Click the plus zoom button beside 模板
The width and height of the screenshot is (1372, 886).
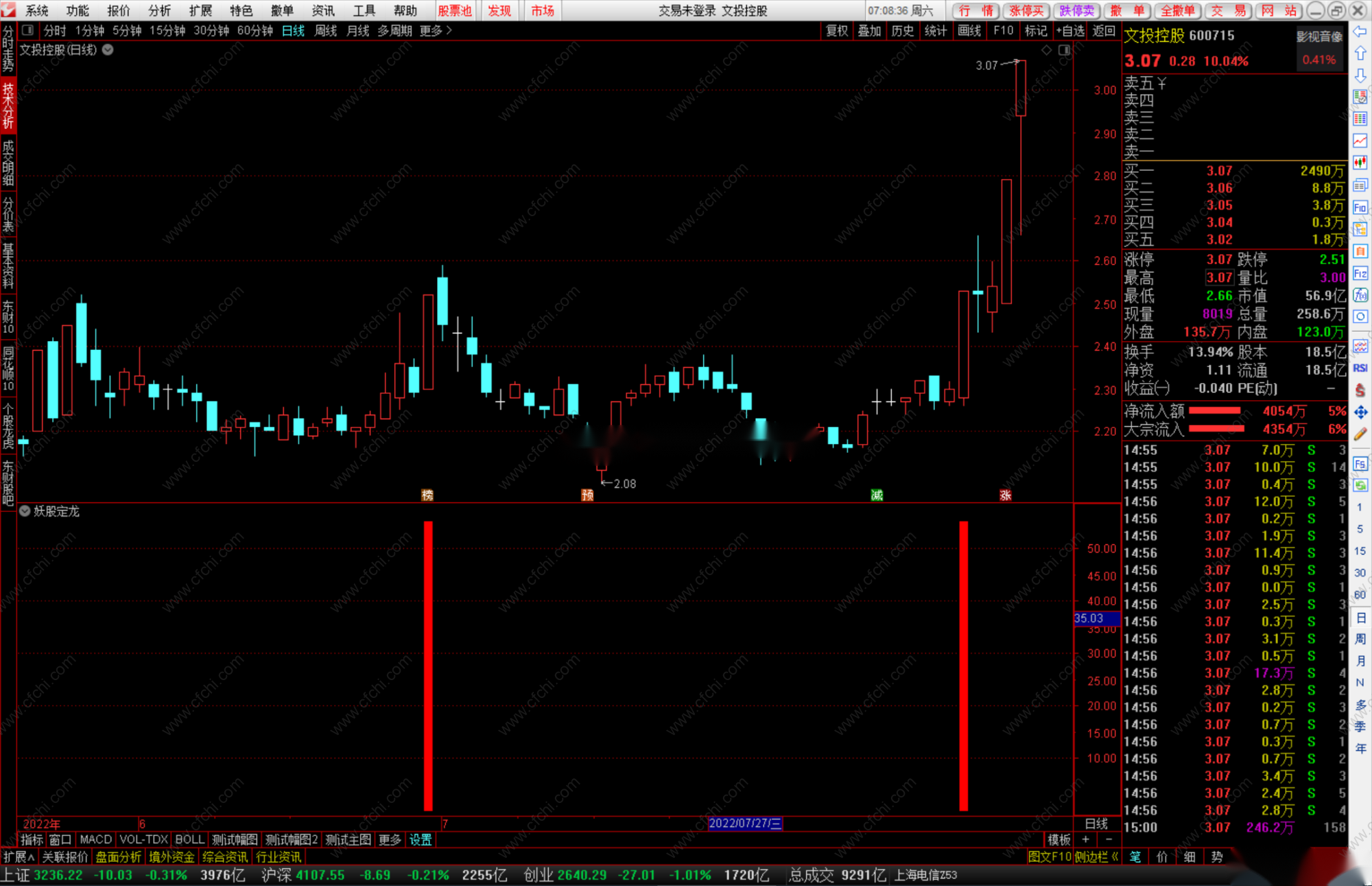tap(1085, 839)
